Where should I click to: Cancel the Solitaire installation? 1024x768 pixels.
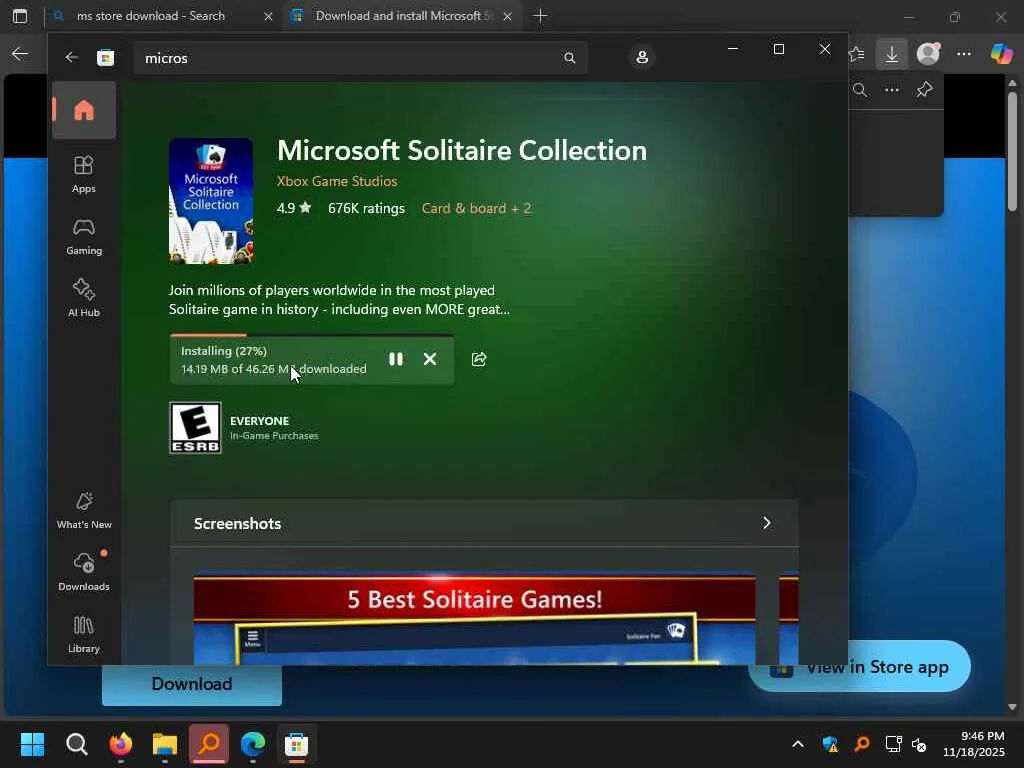pos(430,359)
